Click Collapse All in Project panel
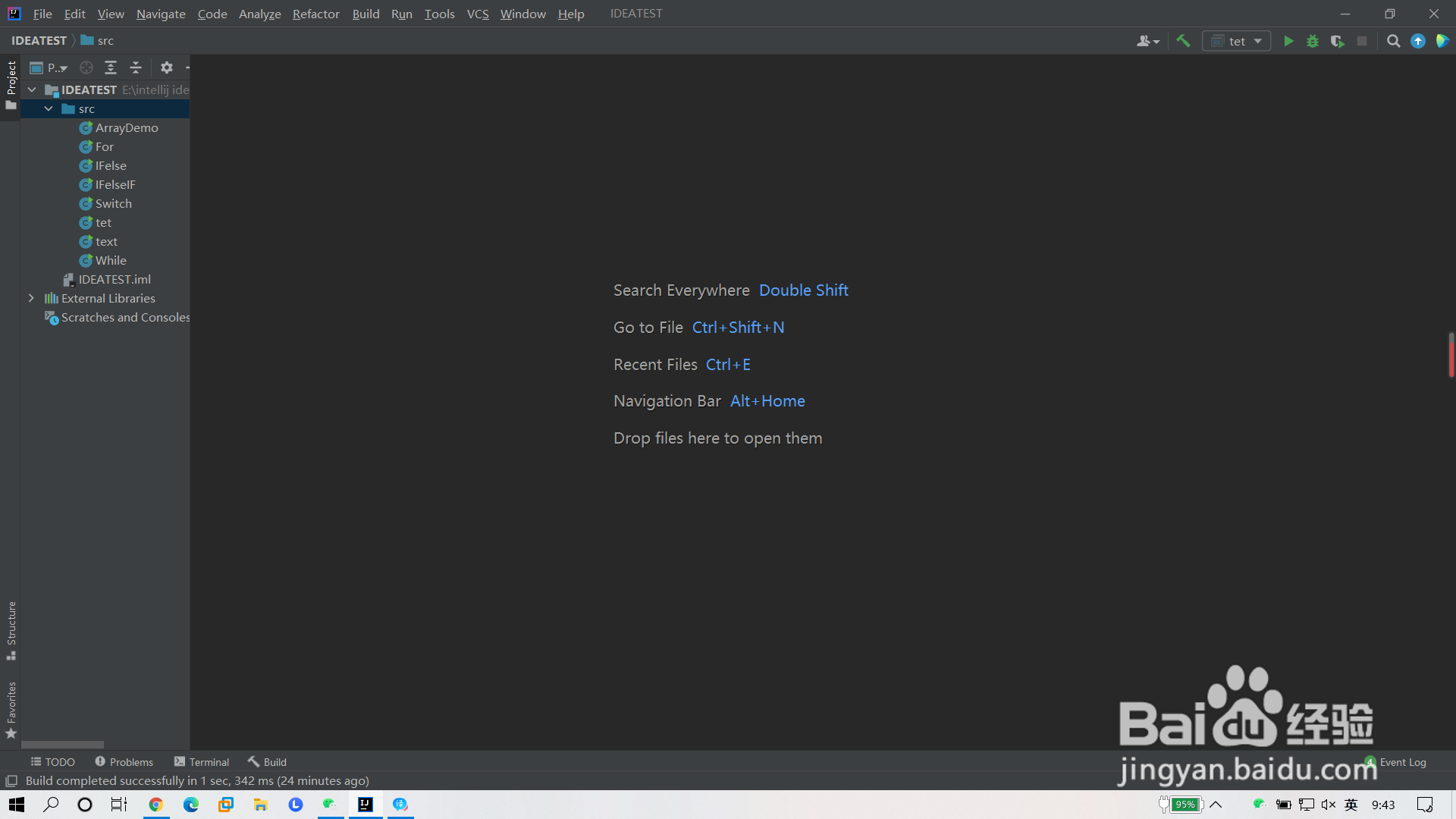 136,67
